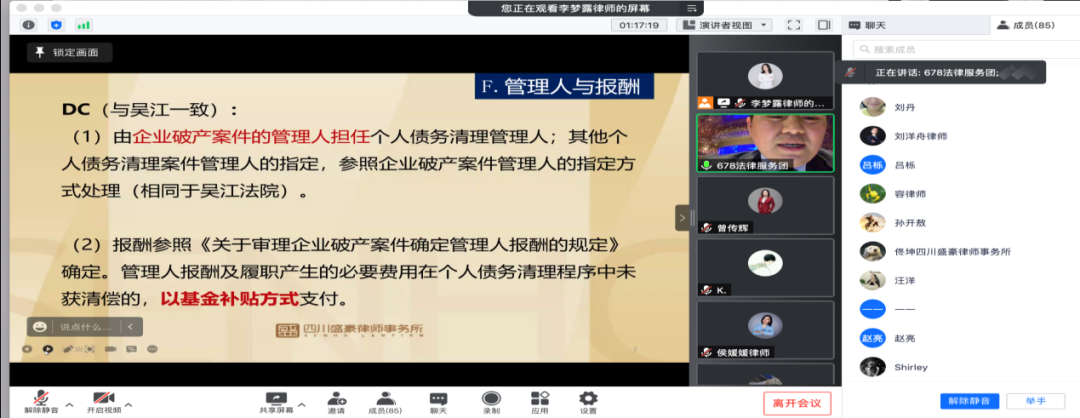Open the slide more-options ellipsis icon
This screenshot has width=1080, height=418.
(x=152, y=349)
